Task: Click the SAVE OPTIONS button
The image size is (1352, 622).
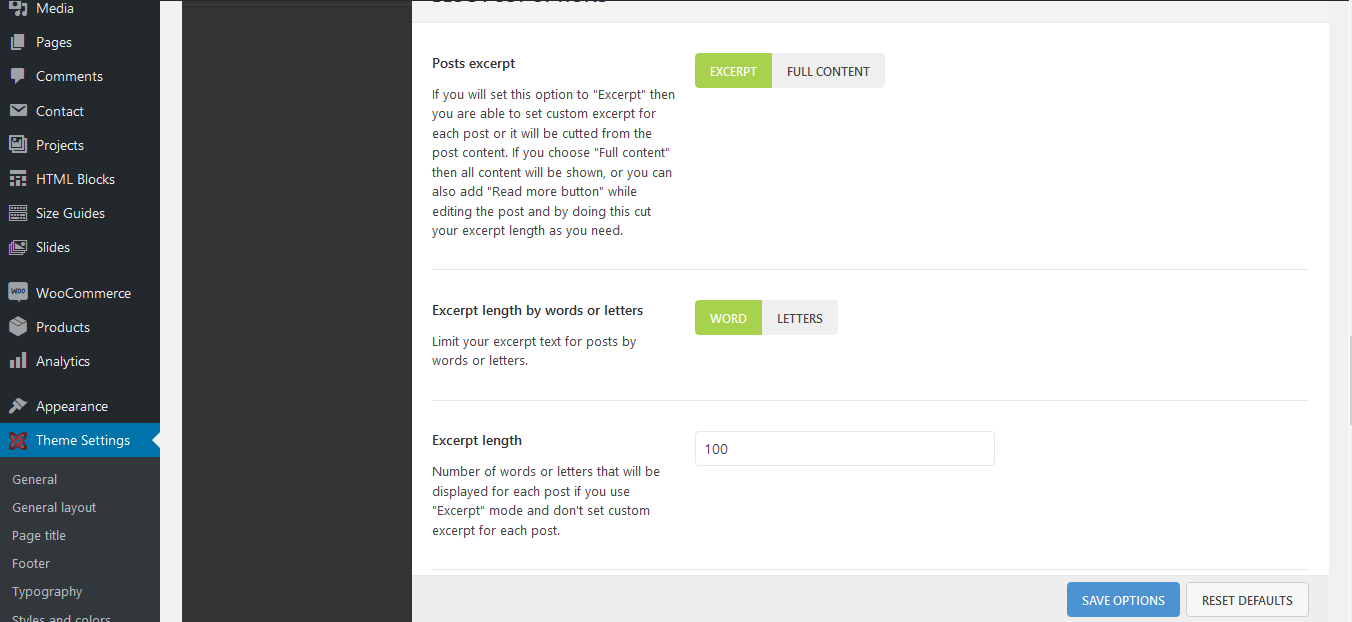Action: [1123, 600]
